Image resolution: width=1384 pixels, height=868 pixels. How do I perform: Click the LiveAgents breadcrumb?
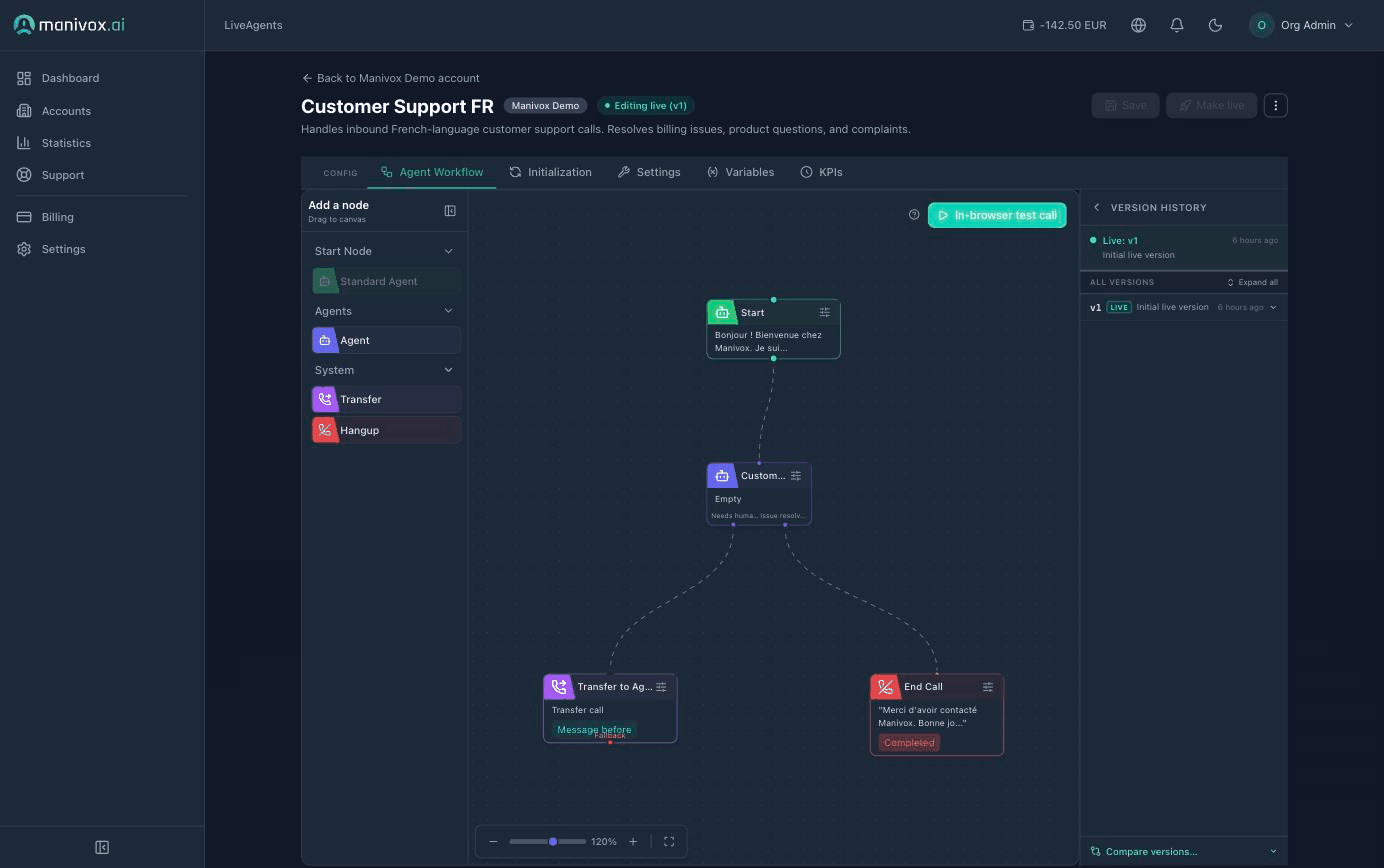point(253,25)
